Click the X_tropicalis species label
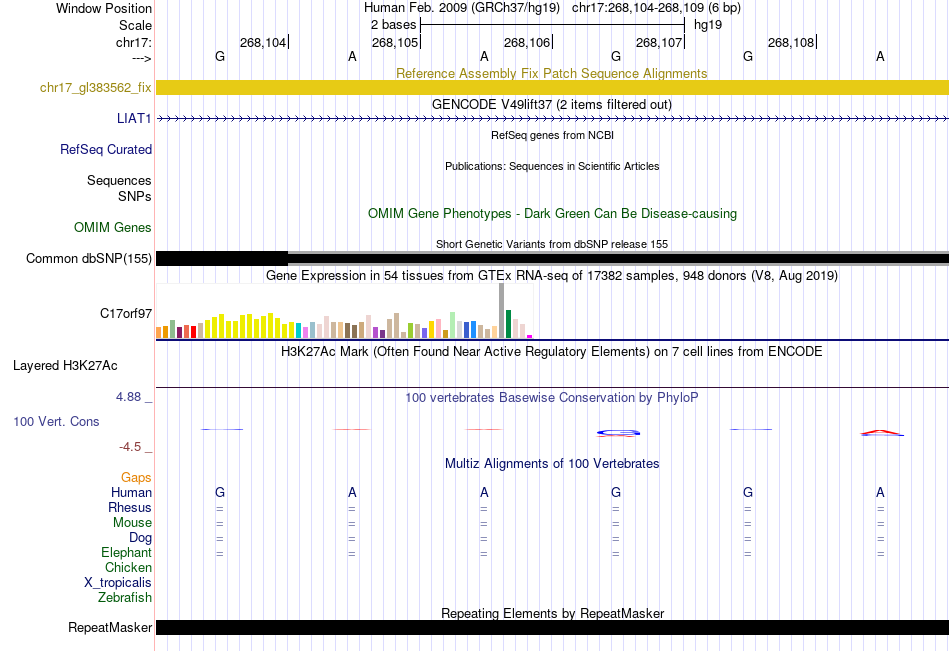 [118, 583]
